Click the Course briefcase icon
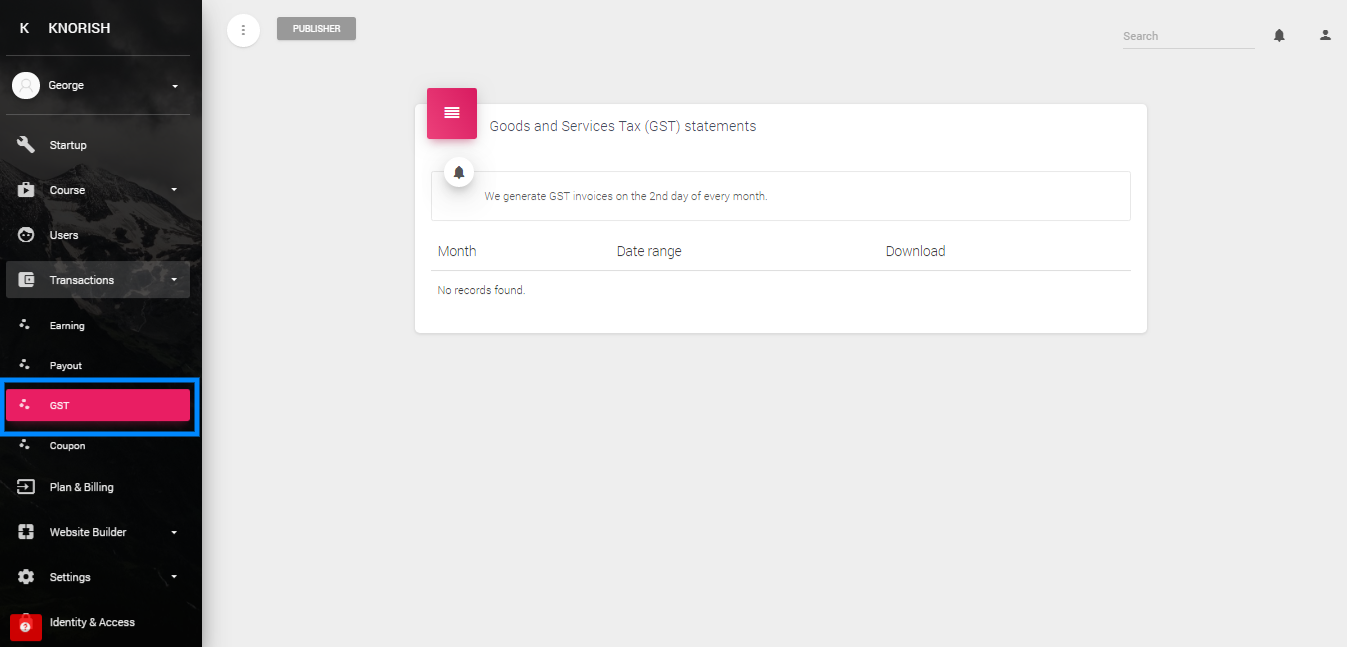The width and height of the screenshot is (1347, 647). pos(26,190)
